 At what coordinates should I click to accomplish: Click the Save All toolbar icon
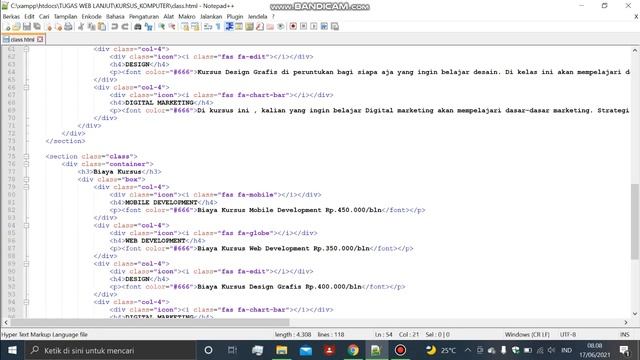37,27
